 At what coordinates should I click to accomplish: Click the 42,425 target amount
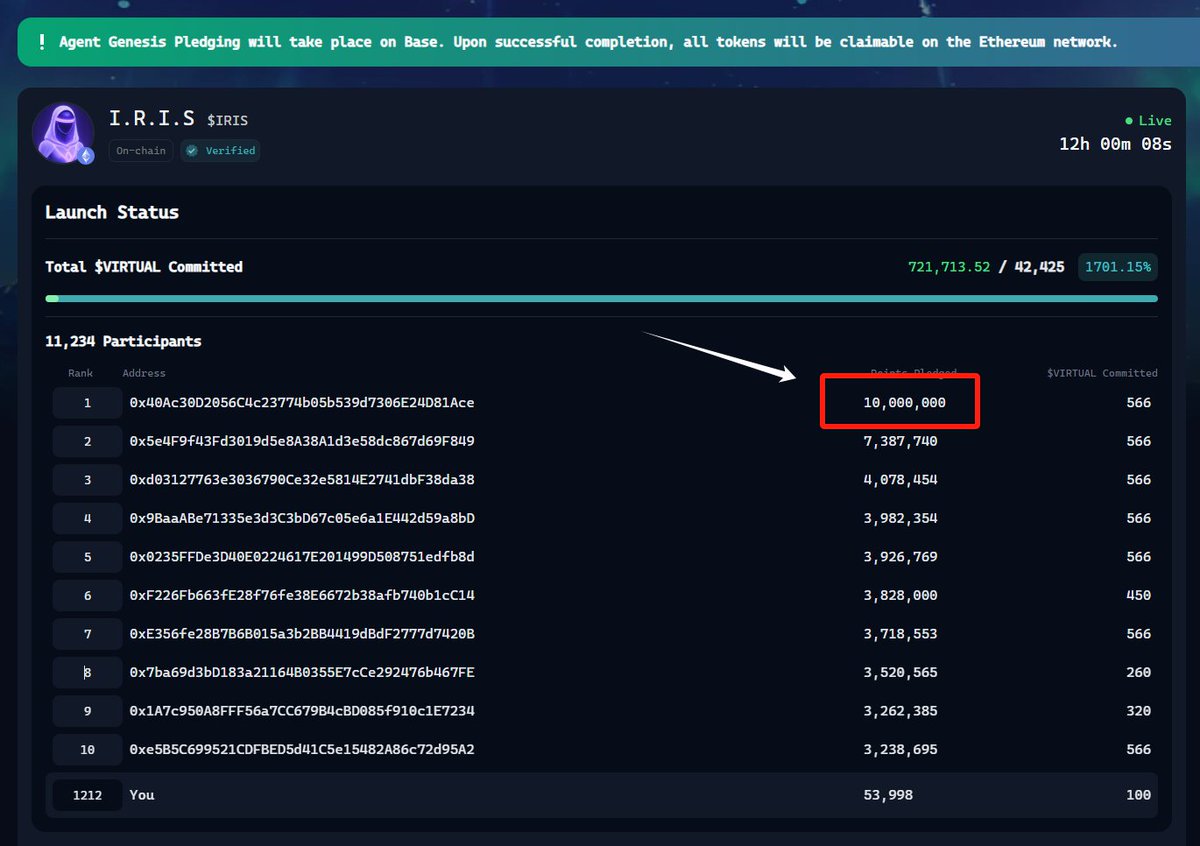(1039, 267)
